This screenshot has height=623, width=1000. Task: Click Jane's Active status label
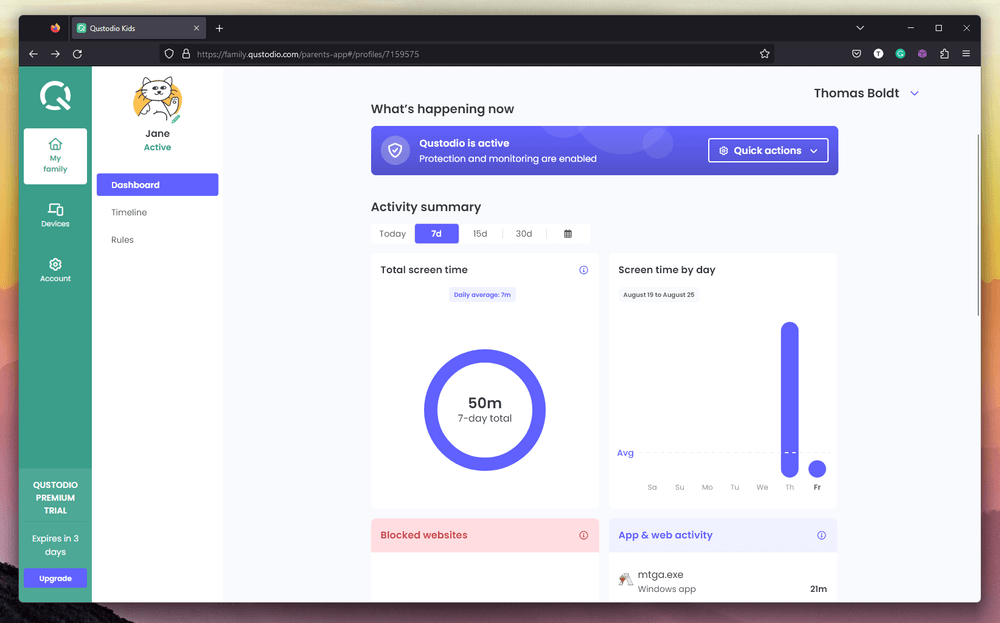click(158, 147)
